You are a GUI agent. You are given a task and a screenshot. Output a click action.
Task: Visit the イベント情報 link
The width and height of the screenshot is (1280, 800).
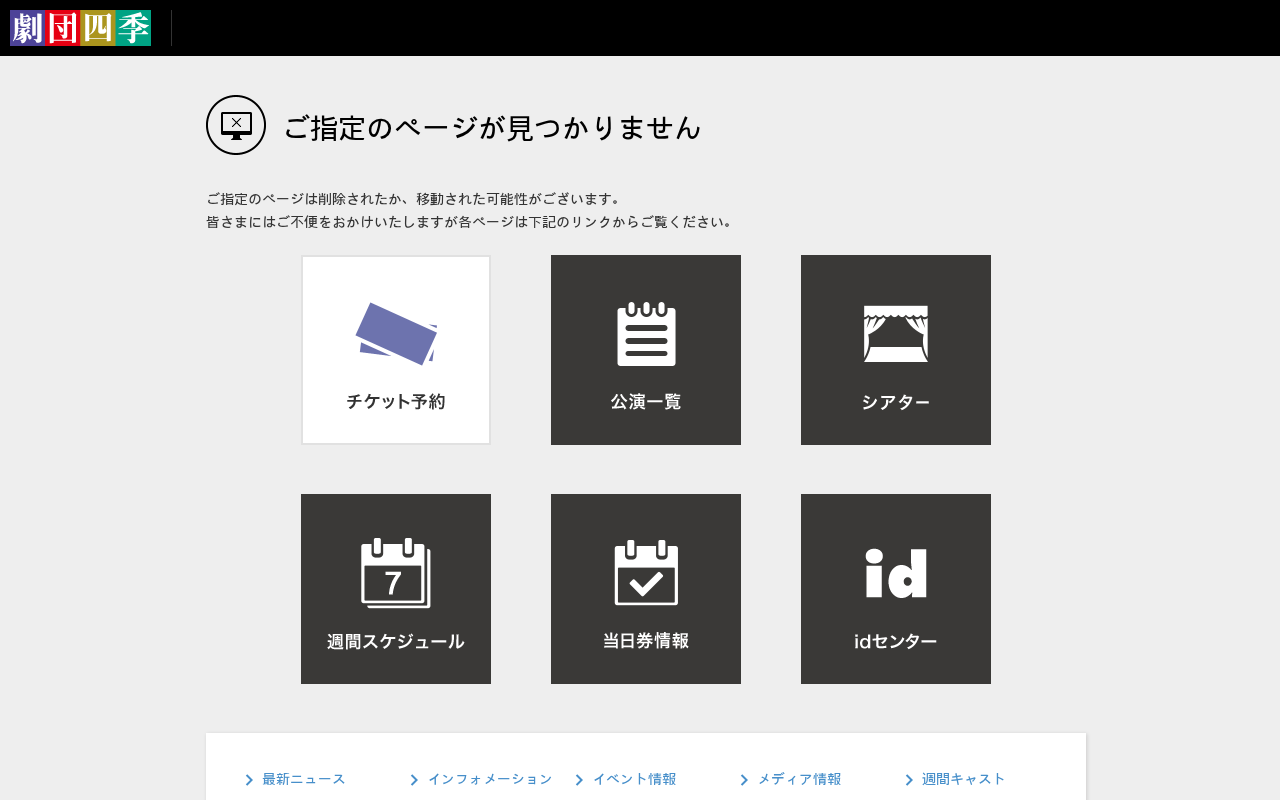[x=635, y=779]
